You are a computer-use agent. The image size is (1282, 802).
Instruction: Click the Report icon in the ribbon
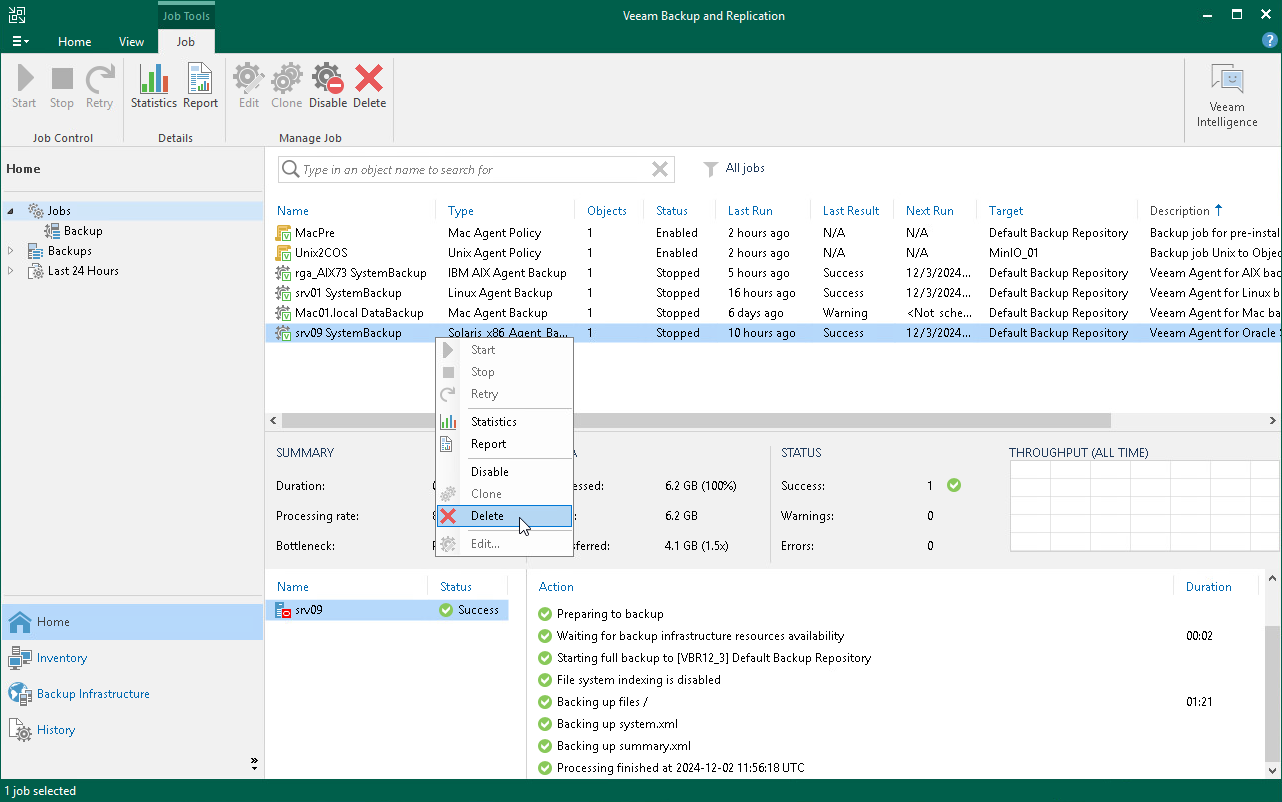tap(199, 86)
